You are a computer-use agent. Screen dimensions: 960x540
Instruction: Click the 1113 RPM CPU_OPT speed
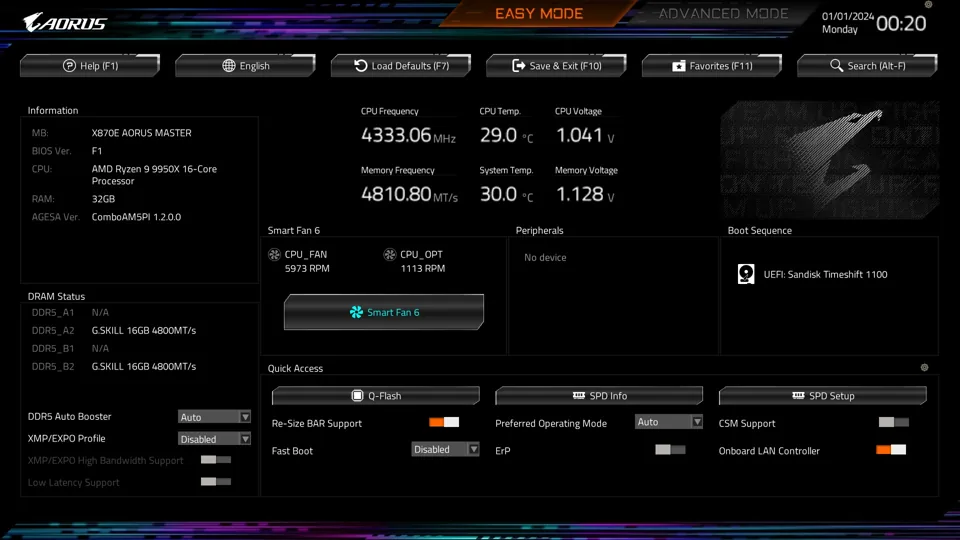pos(422,268)
